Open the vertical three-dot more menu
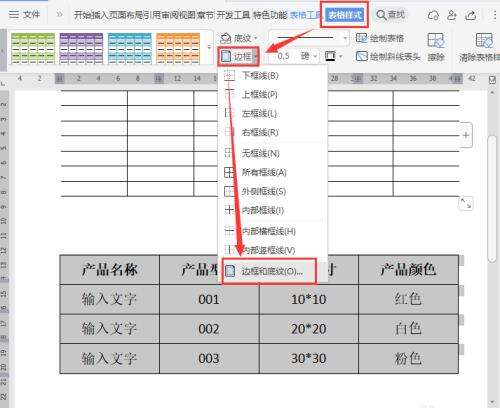This screenshot has height=408, width=500. pyautogui.click(x=494, y=15)
